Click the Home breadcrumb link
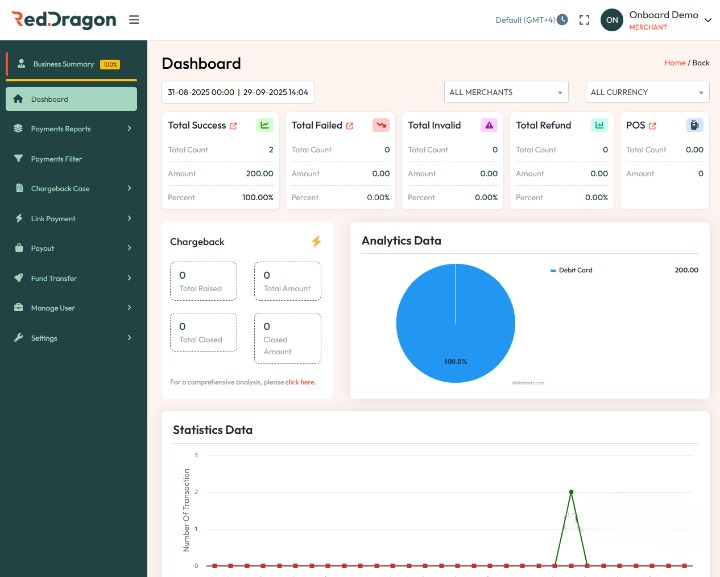 tap(674, 63)
